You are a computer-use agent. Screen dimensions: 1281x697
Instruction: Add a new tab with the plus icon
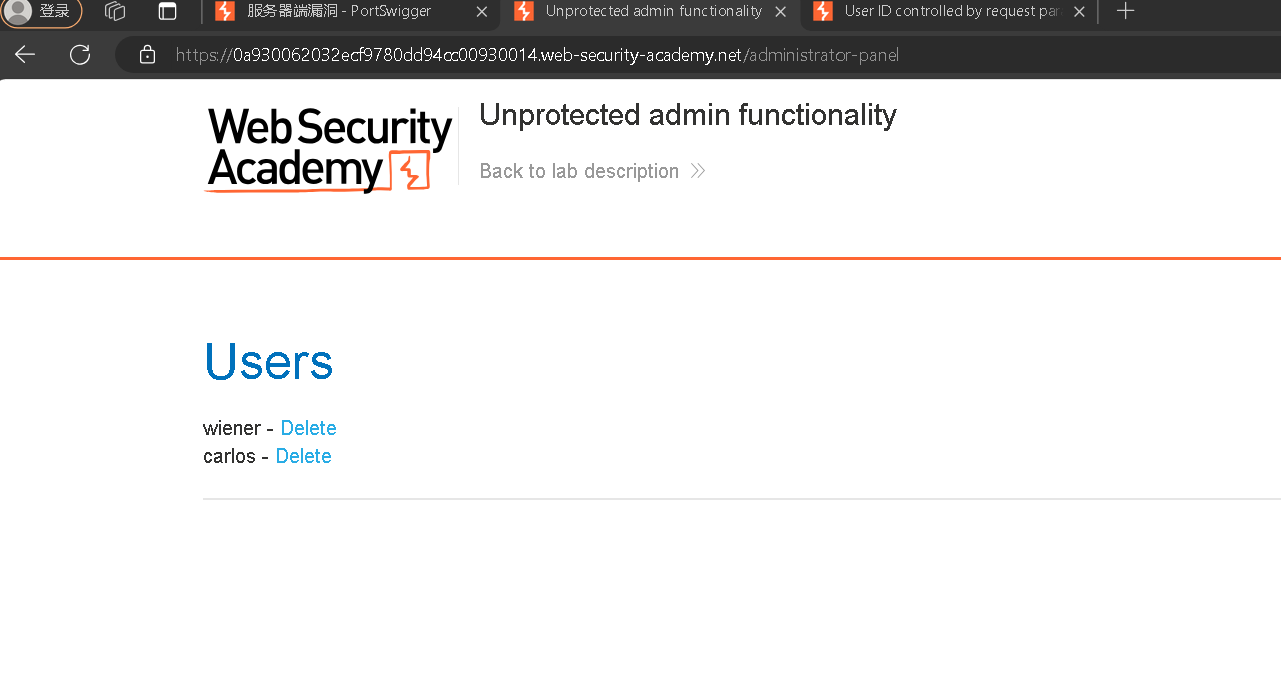(x=1125, y=11)
